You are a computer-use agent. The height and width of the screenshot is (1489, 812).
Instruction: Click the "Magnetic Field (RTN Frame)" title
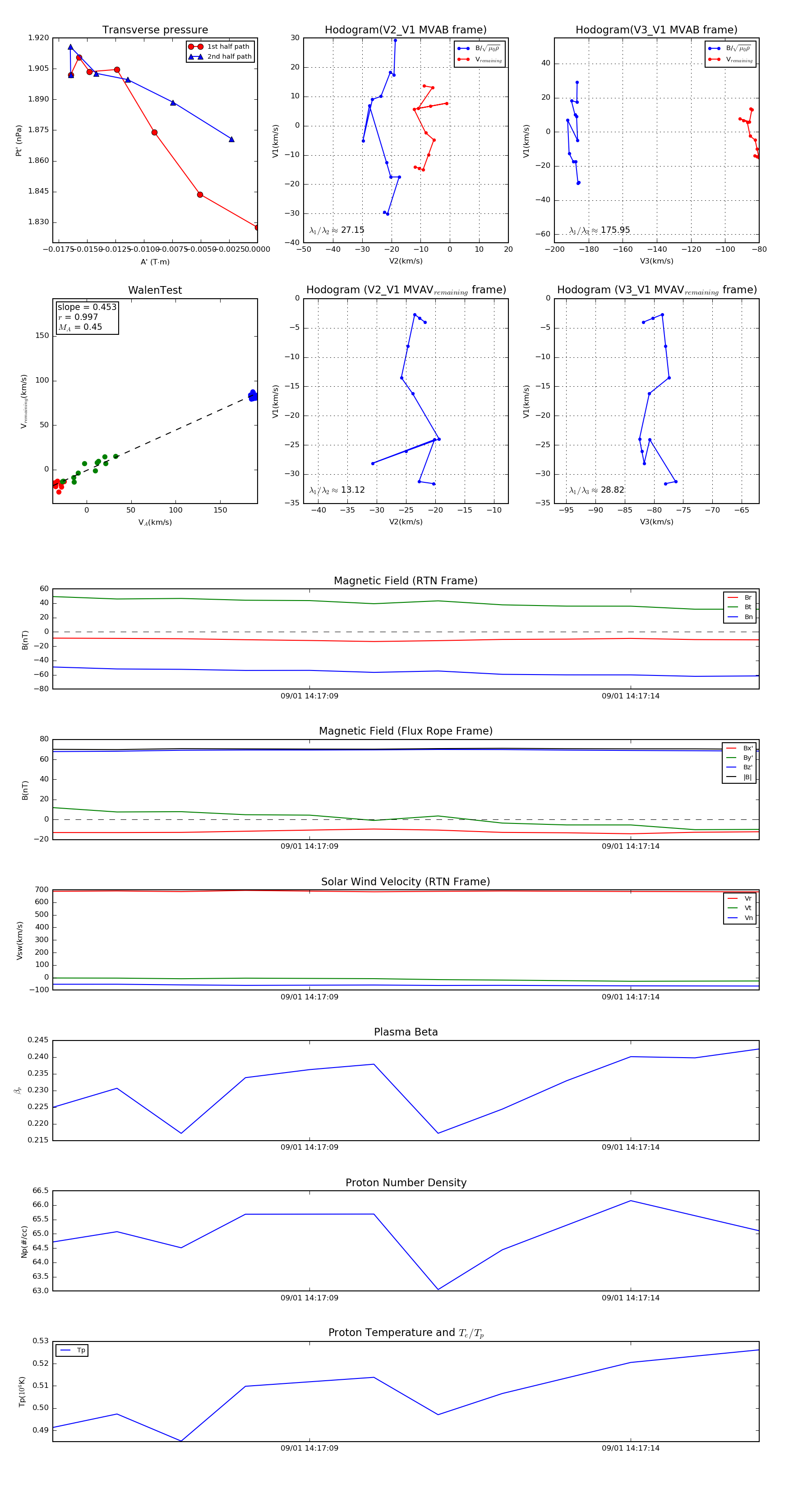click(406, 581)
